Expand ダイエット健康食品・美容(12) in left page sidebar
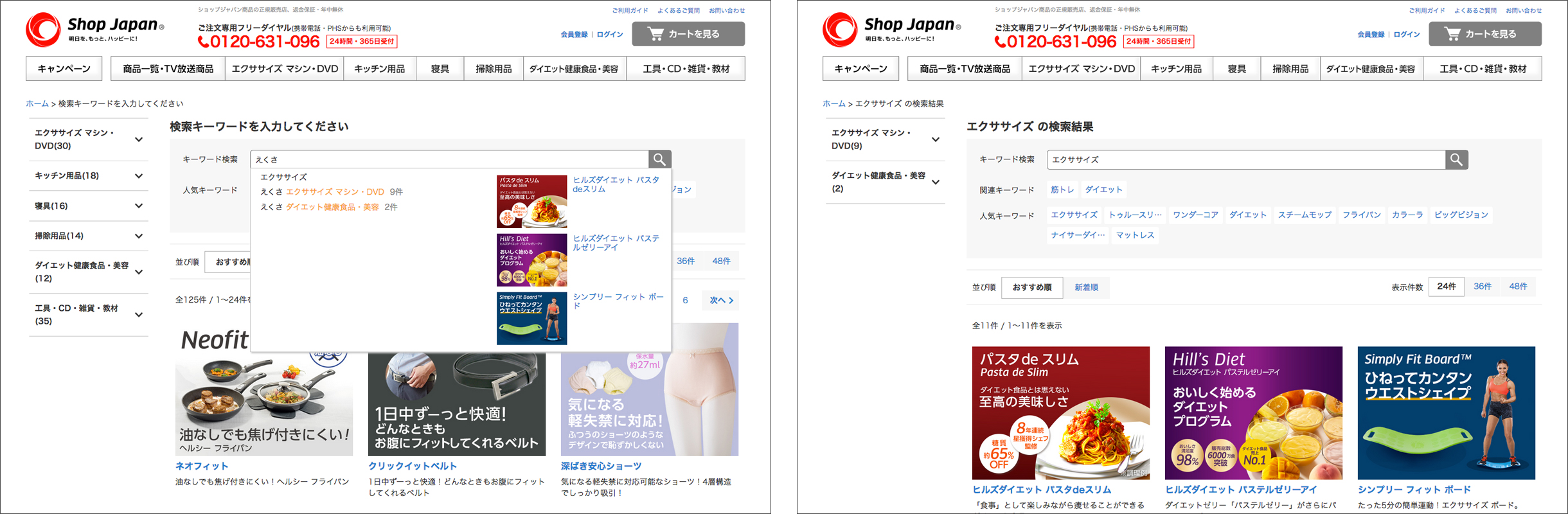 tap(89, 272)
